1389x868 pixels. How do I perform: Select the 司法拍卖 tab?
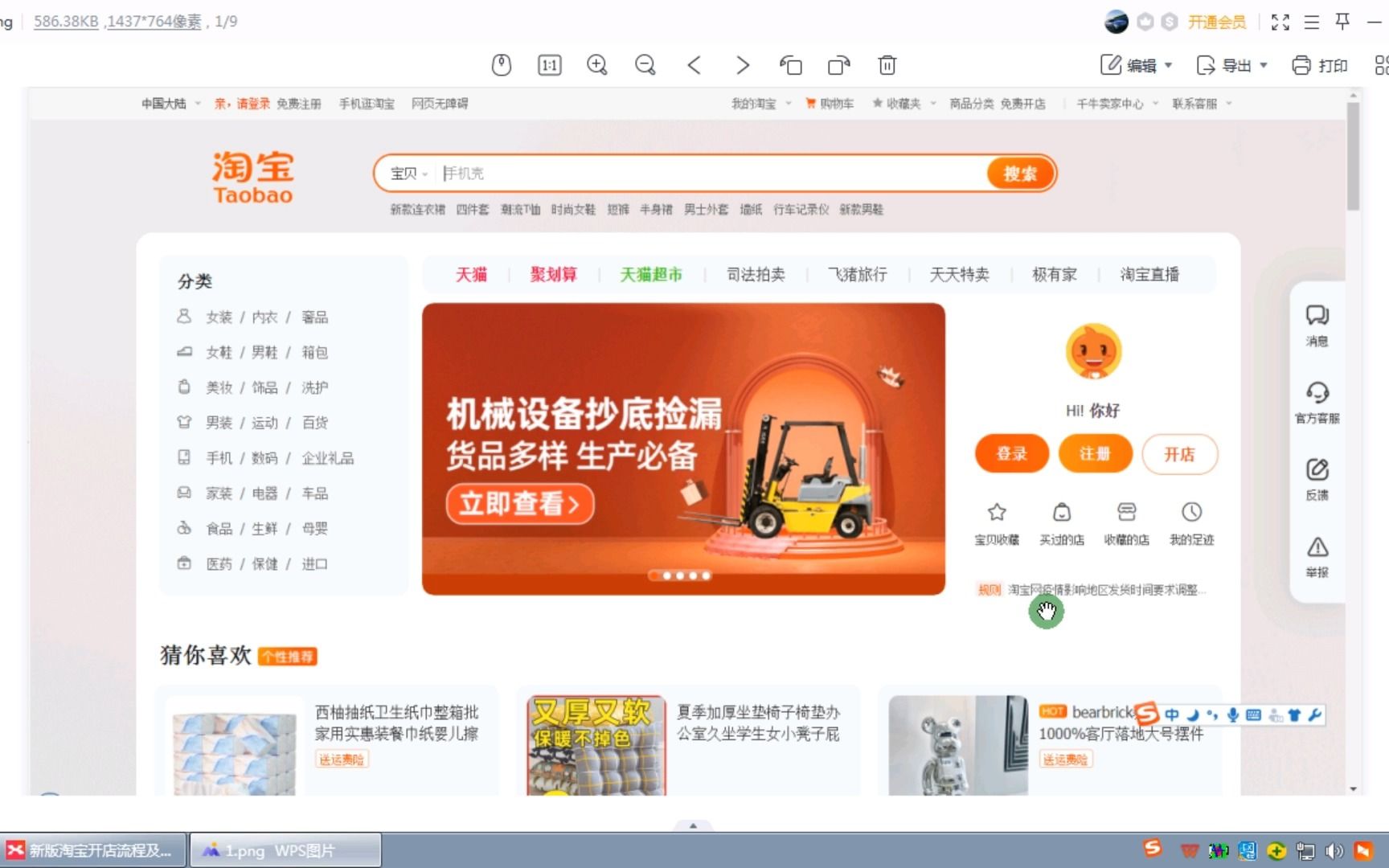756,275
